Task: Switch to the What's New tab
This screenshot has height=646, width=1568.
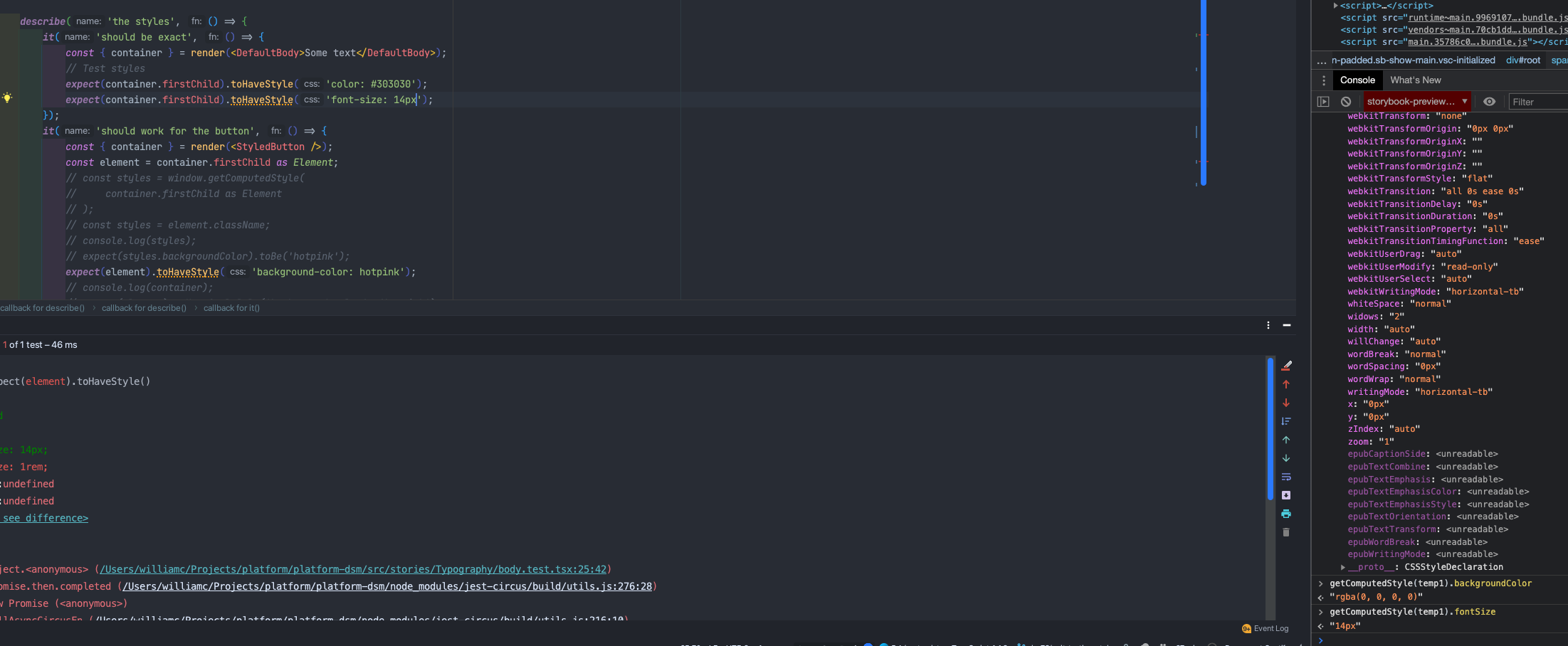Action: tap(1415, 80)
